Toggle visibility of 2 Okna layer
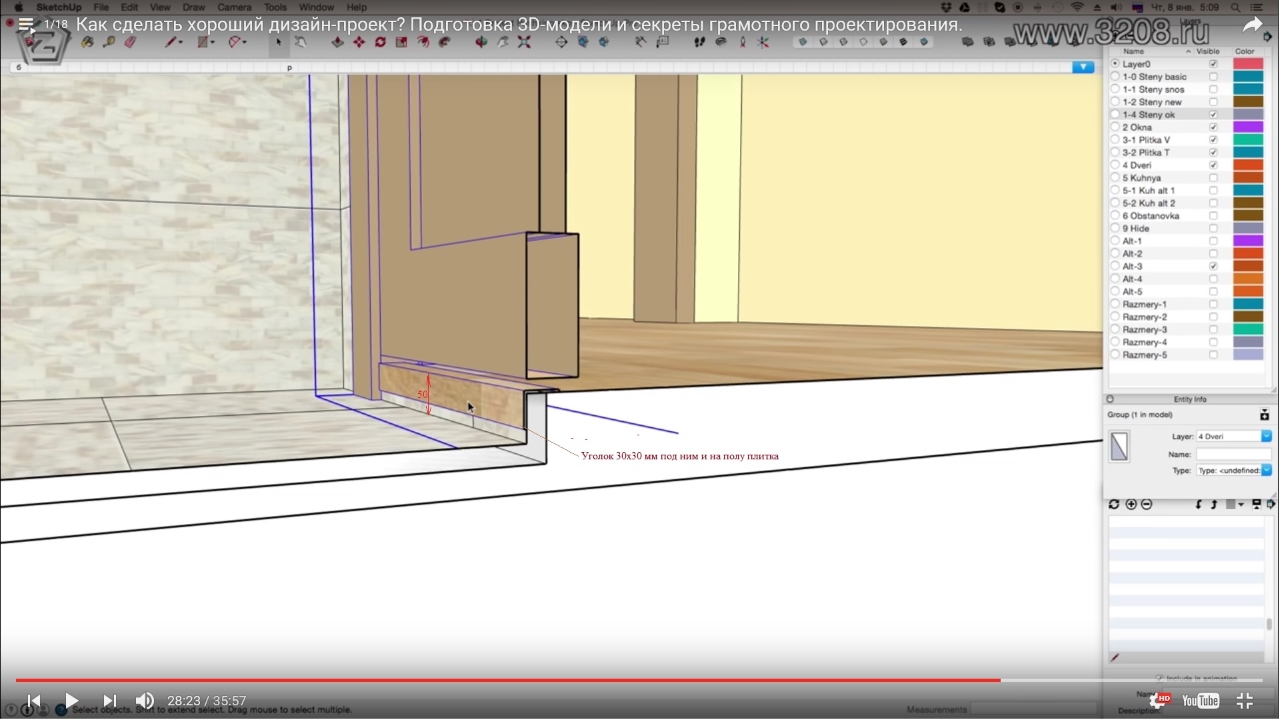Viewport: 1280px width, 720px height. tap(1214, 127)
